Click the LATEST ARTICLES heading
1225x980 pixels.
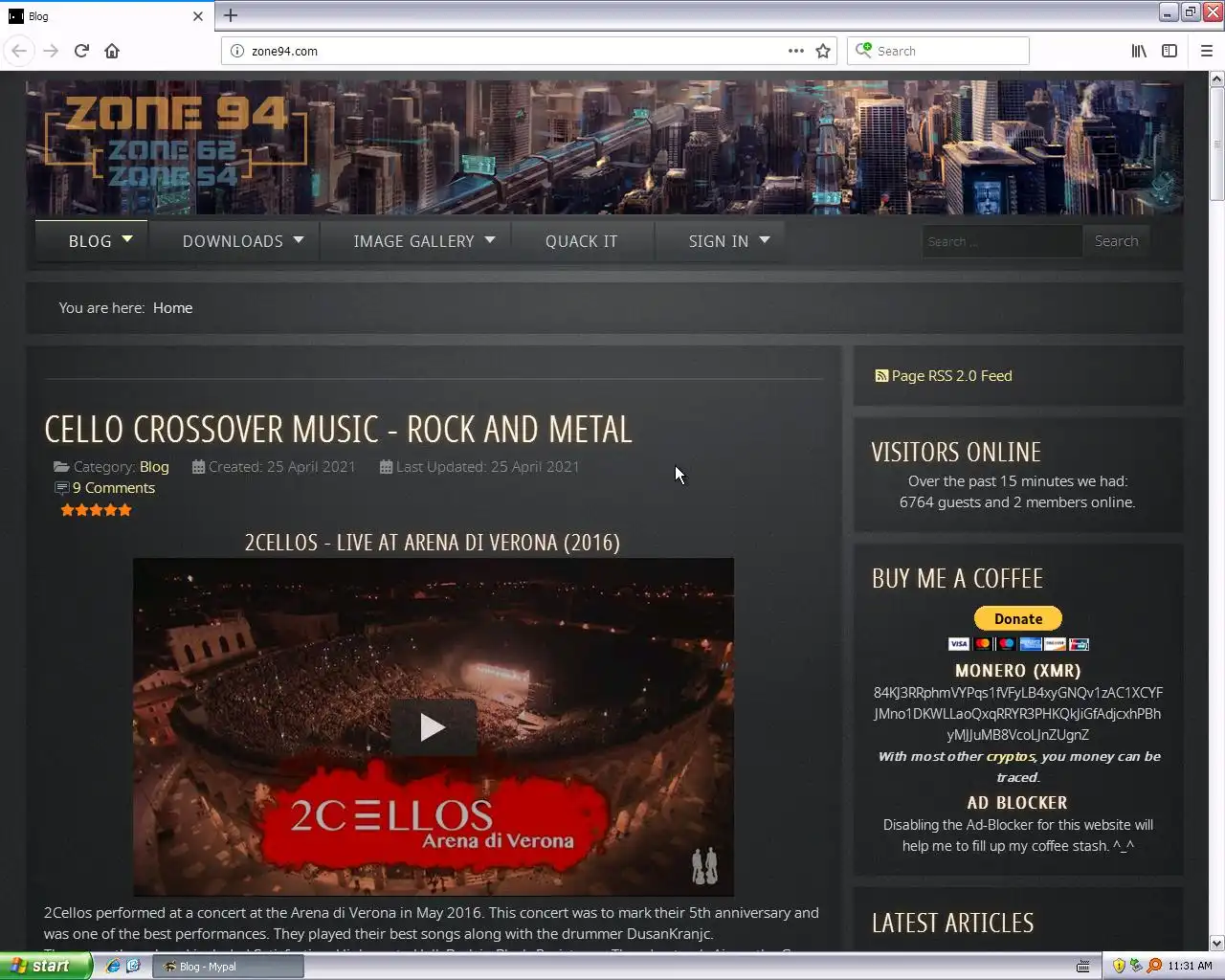pyautogui.click(x=953, y=923)
